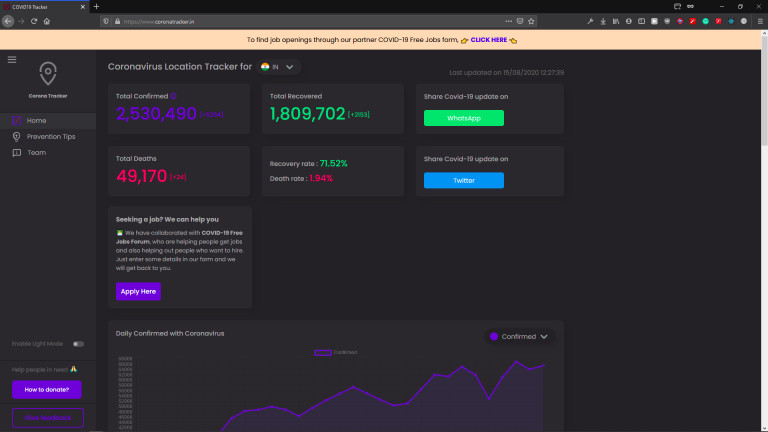Click the browser back button
The height and width of the screenshot is (432, 768).
8,22
